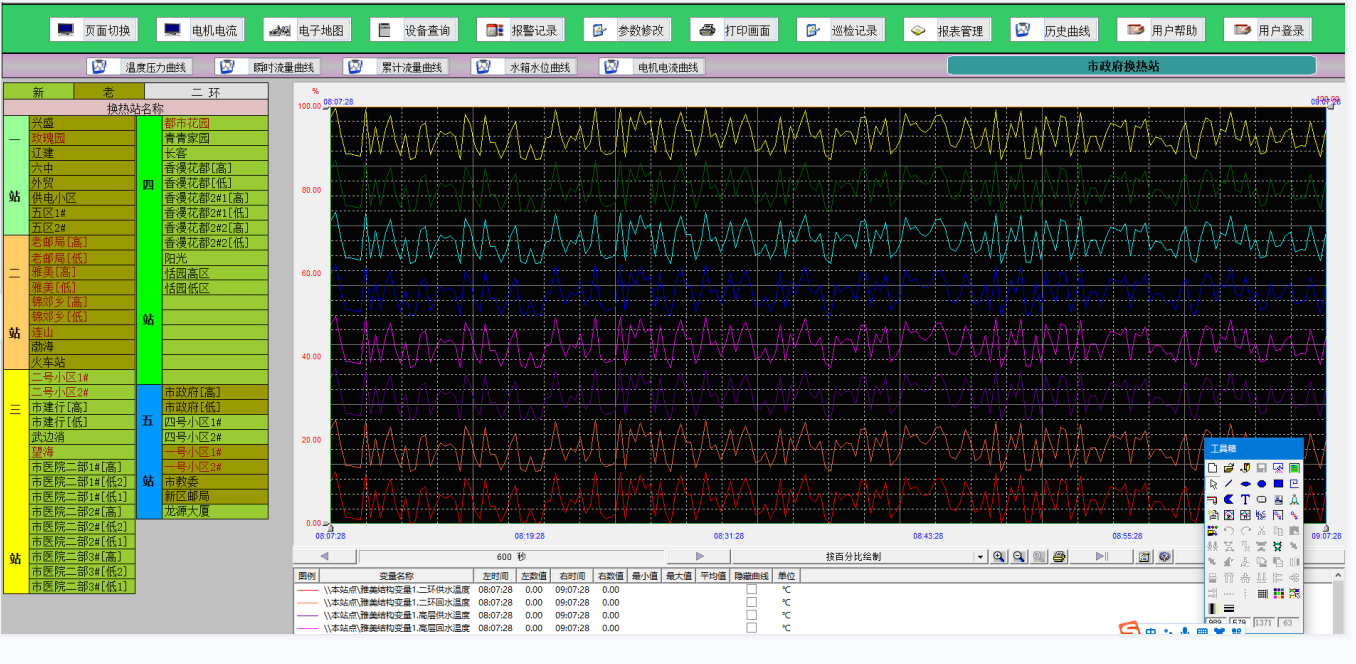Toggle hide-curve checkbox for 高层回水温度
1356x664 pixels.
(x=752, y=628)
